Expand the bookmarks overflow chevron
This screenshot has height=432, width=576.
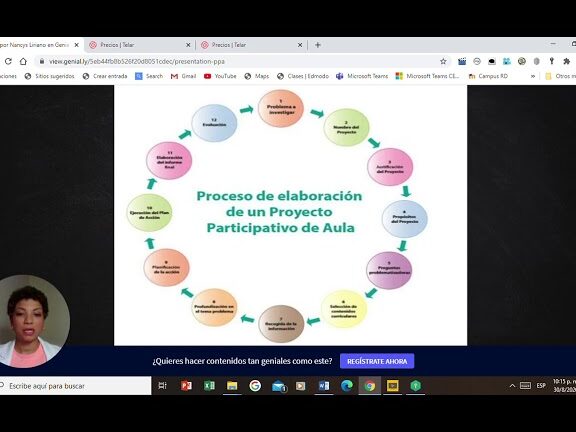pyautogui.click(x=533, y=76)
